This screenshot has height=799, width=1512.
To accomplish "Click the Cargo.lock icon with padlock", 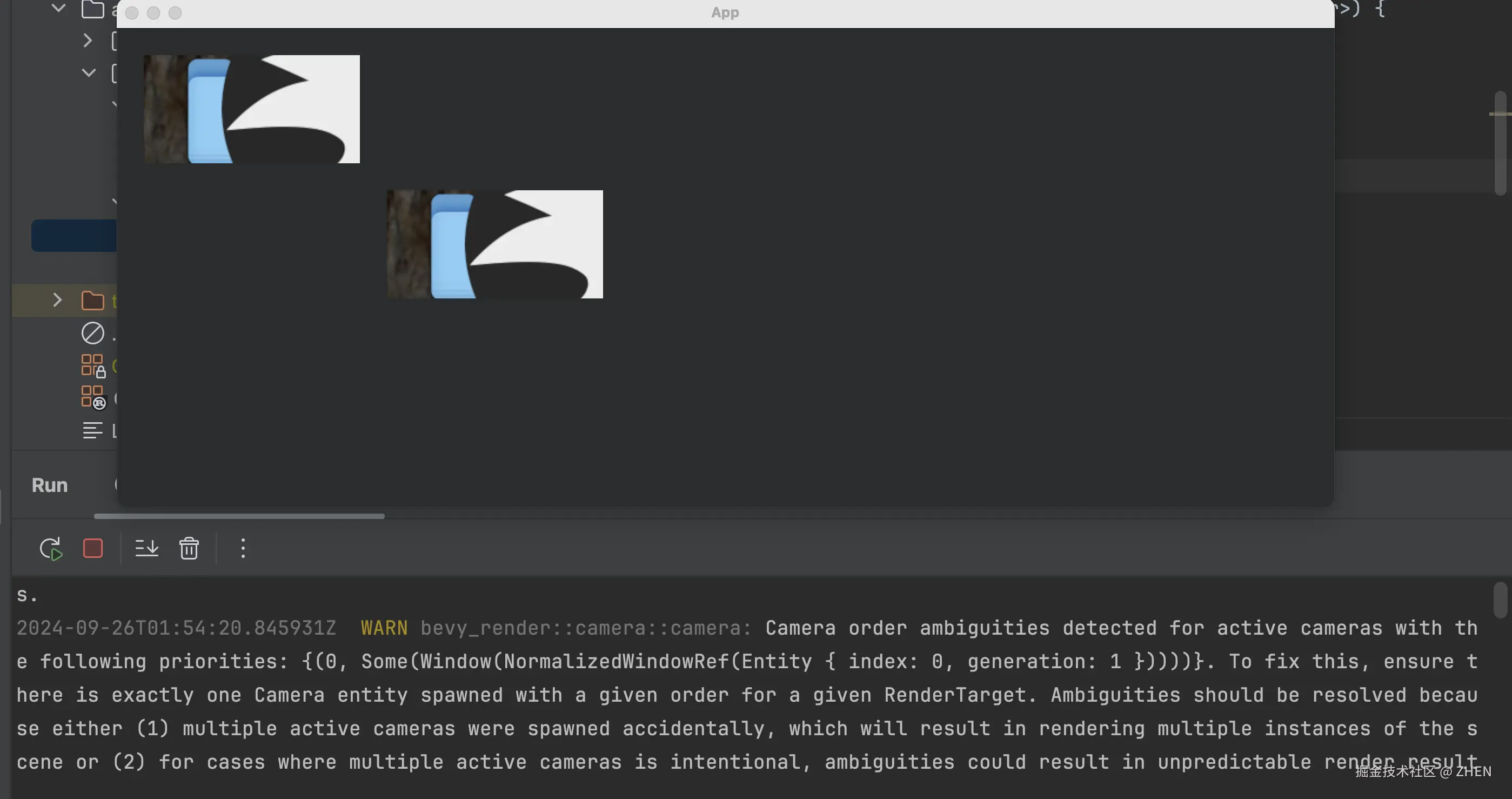I will [x=93, y=366].
